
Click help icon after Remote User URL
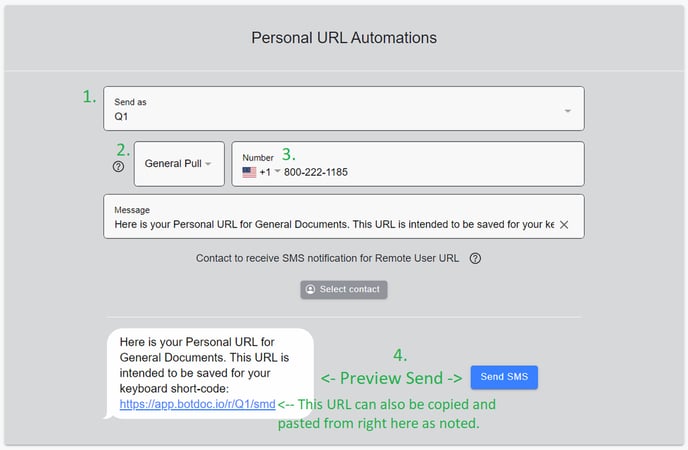[475, 258]
